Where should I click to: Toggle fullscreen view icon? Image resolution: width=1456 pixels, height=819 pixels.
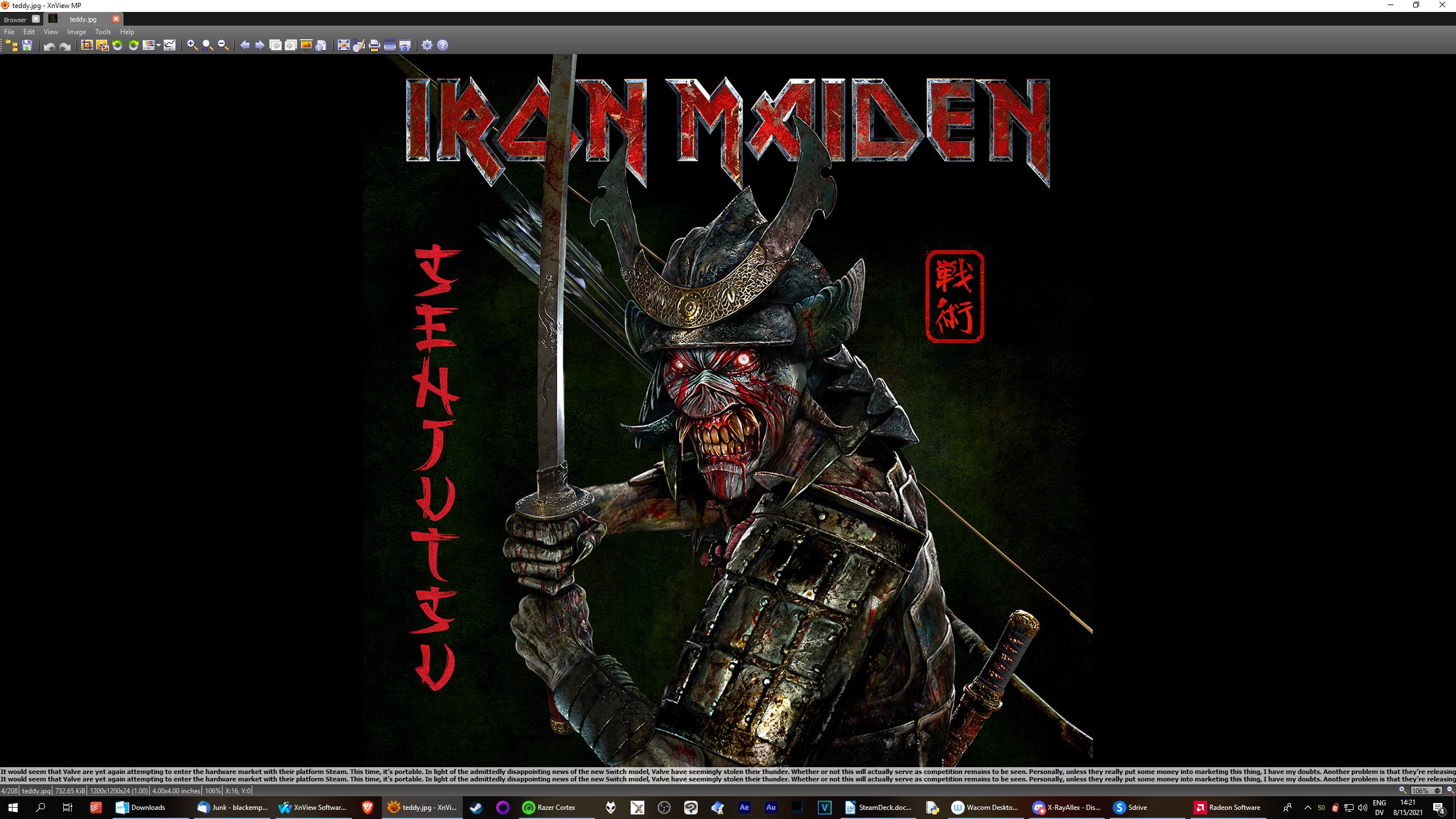[x=343, y=46]
